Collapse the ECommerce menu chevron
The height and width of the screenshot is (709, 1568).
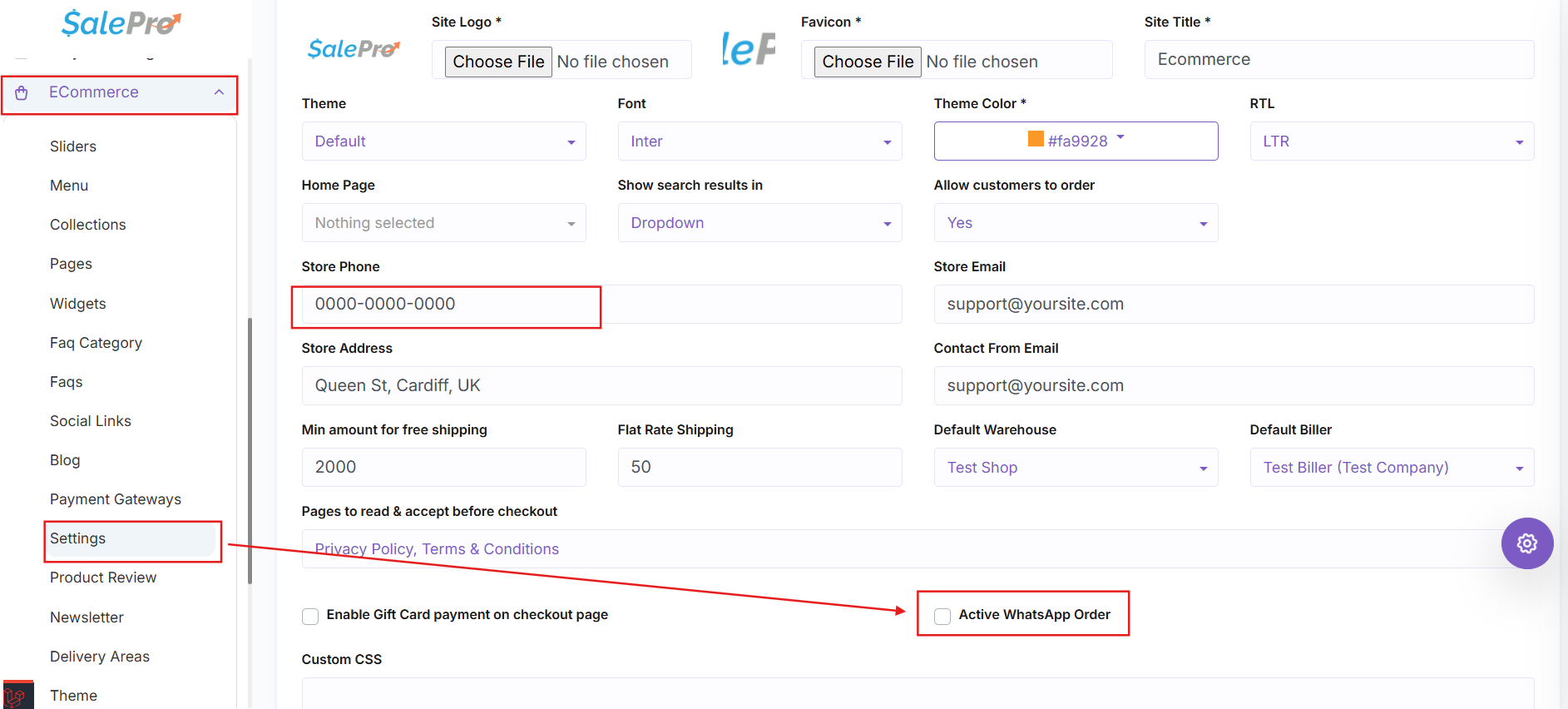pyautogui.click(x=219, y=92)
